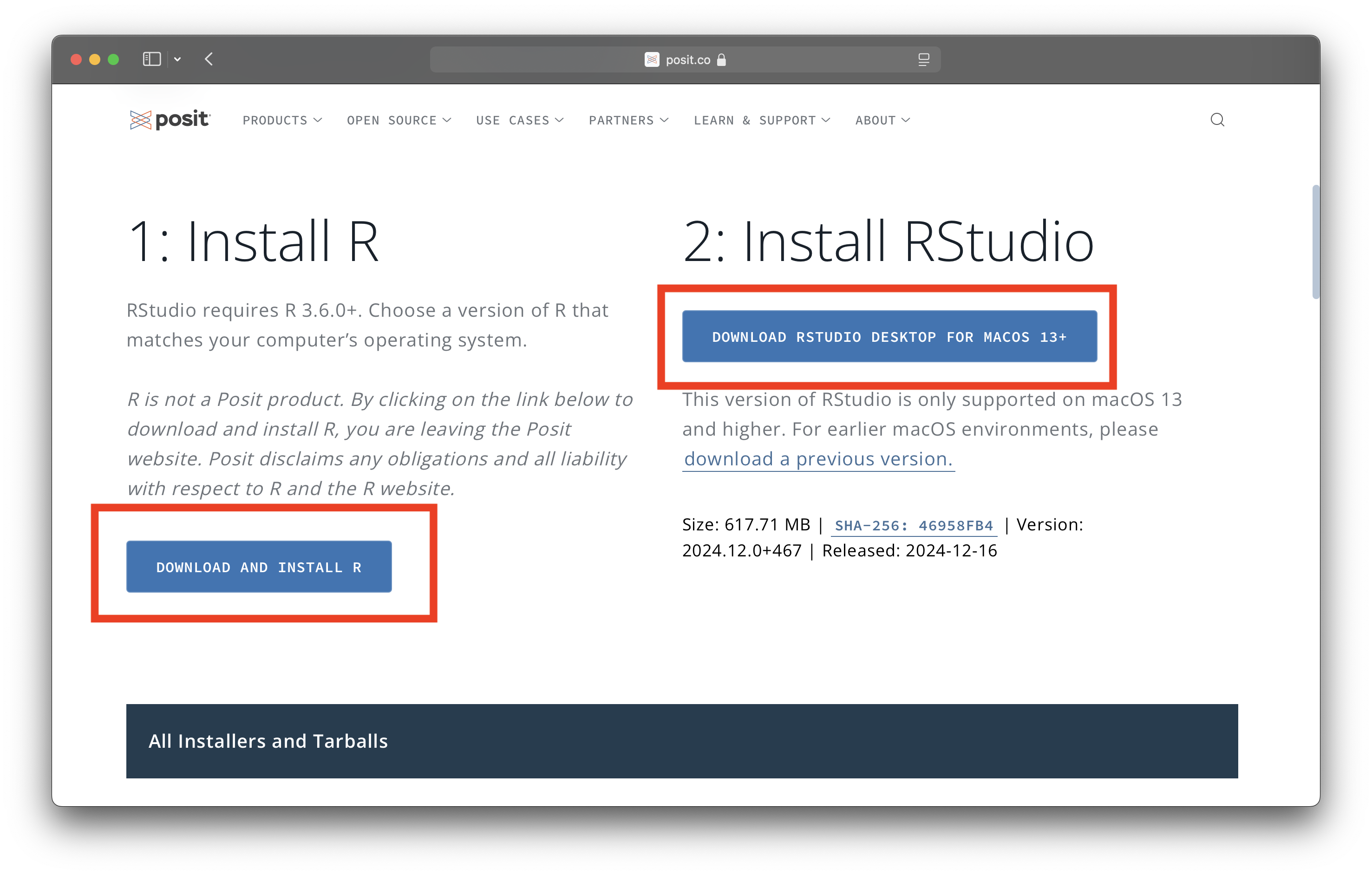Viewport: 1372px width, 875px height.
Task: Expand the Partners menu
Action: tap(628, 120)
